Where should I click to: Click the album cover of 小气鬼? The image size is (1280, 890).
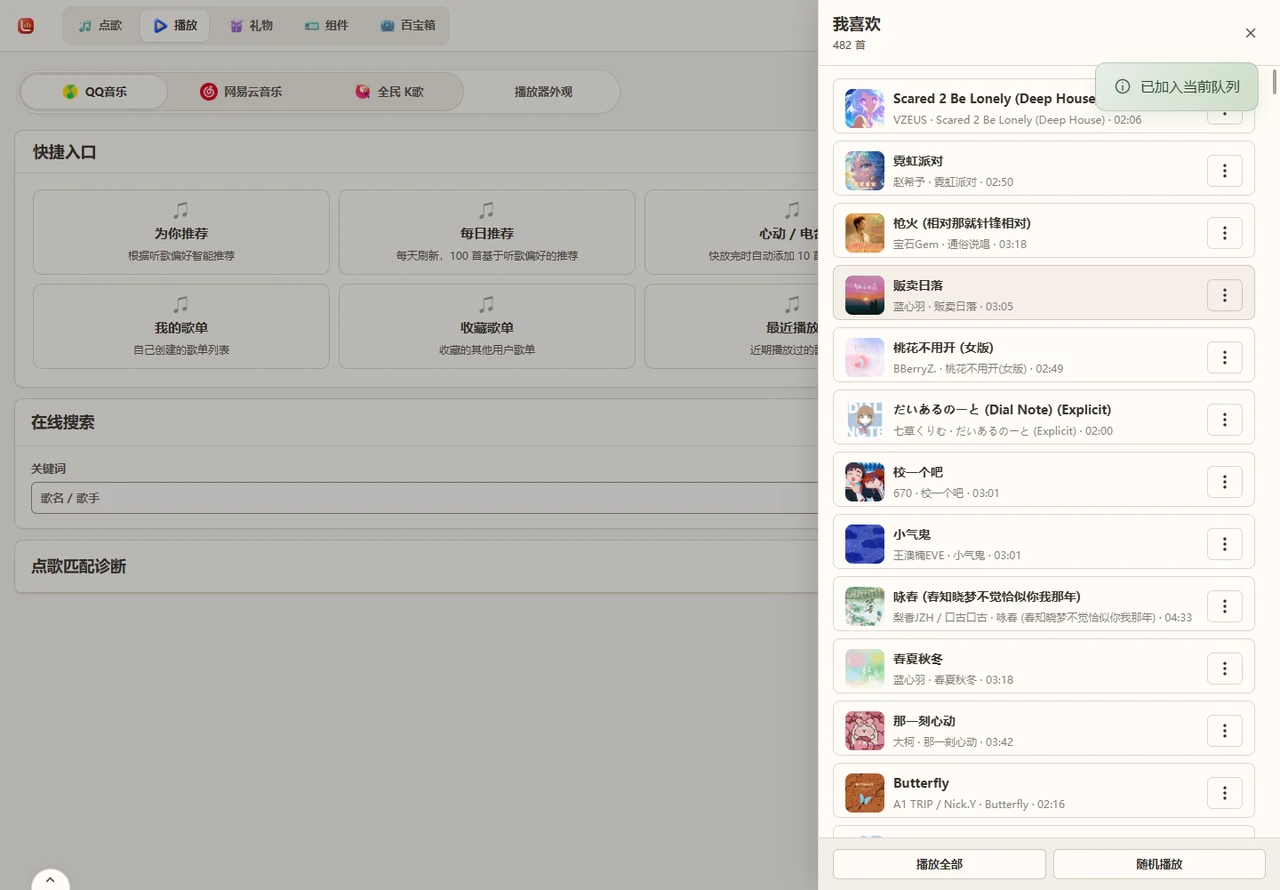click(864, 544)
